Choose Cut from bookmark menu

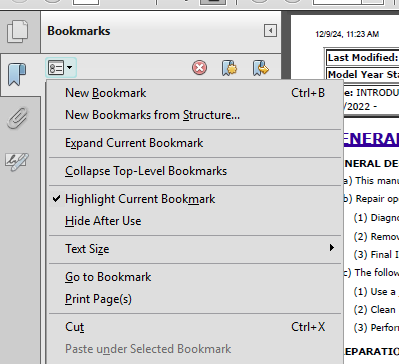[195, 327]
